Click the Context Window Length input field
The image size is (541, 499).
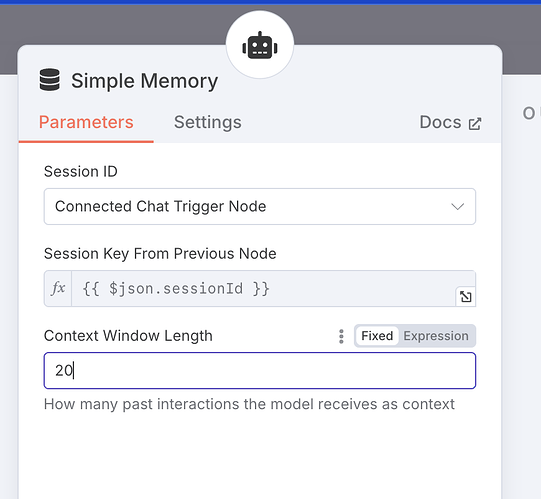[260, 371]
